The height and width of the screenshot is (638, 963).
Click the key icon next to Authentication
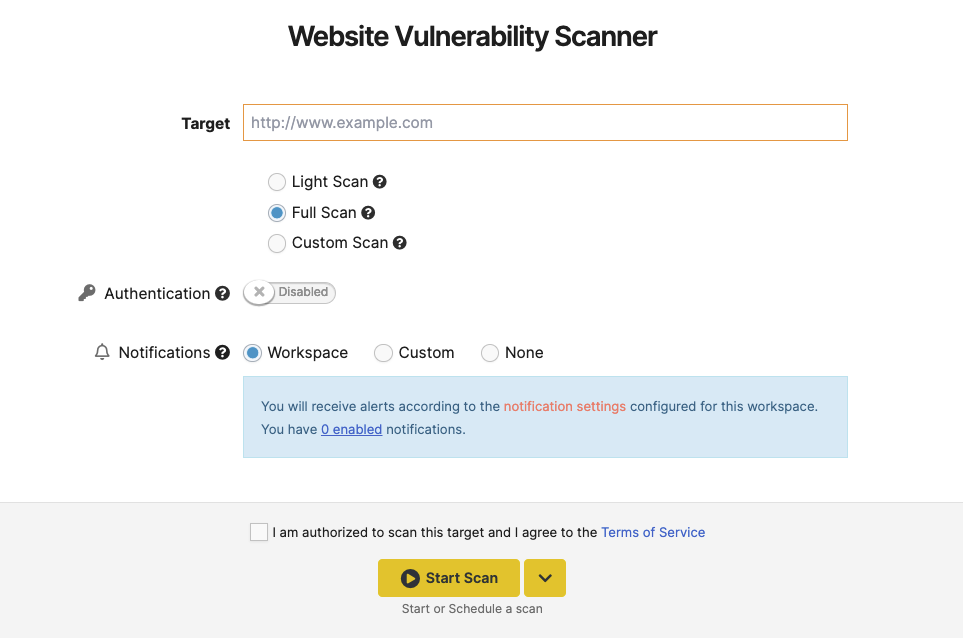pos(88,292)
